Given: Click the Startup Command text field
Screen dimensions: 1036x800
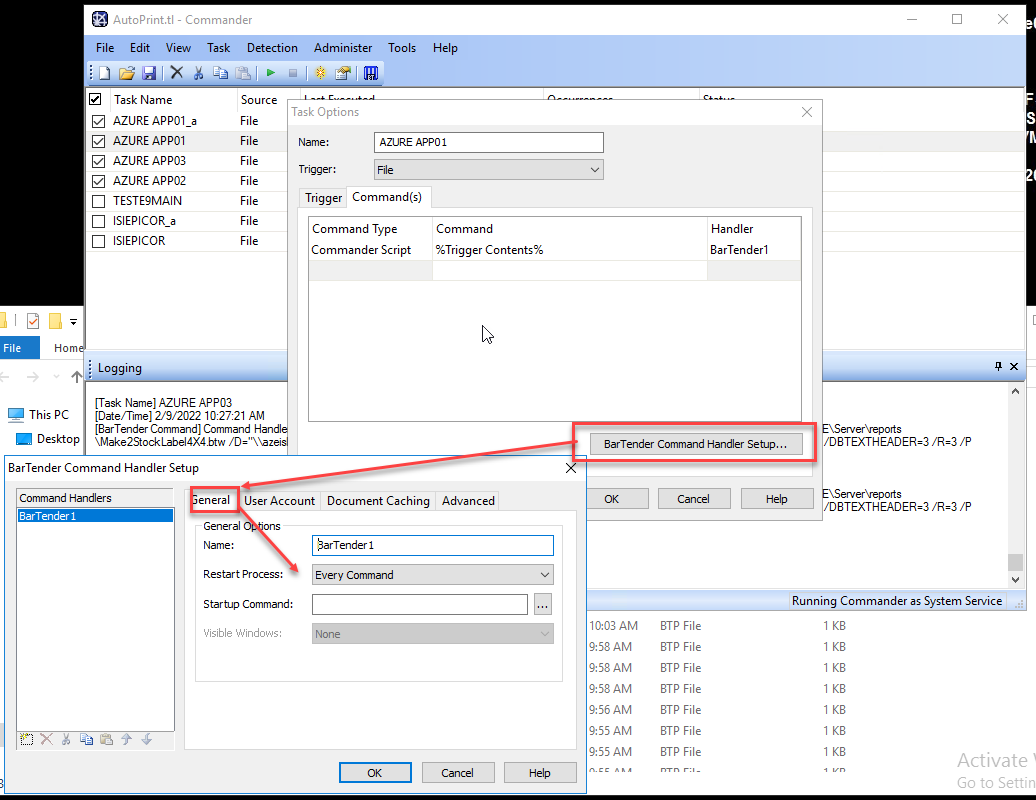Looking at the screenshot, I should (x=420, y=604).
